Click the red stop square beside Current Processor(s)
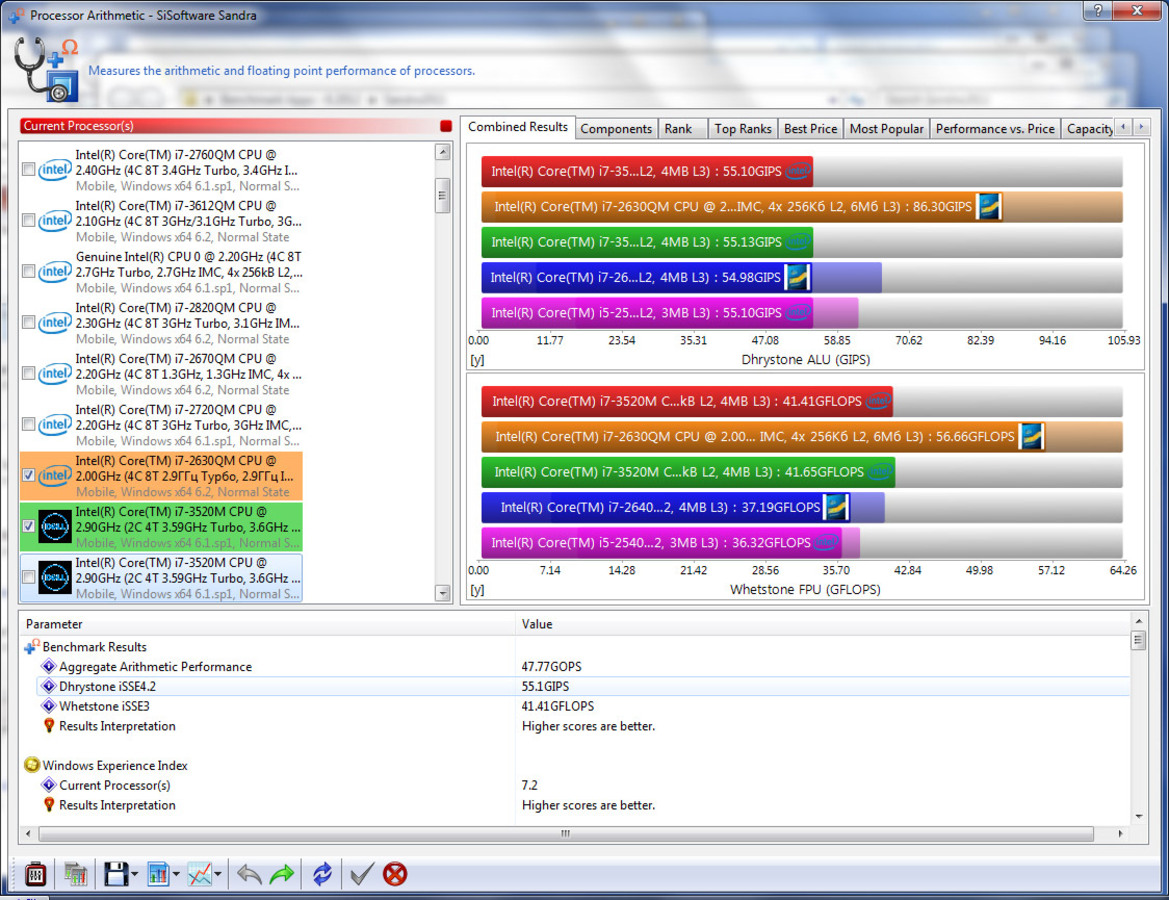1169x900 pixels. coord(446,126)
